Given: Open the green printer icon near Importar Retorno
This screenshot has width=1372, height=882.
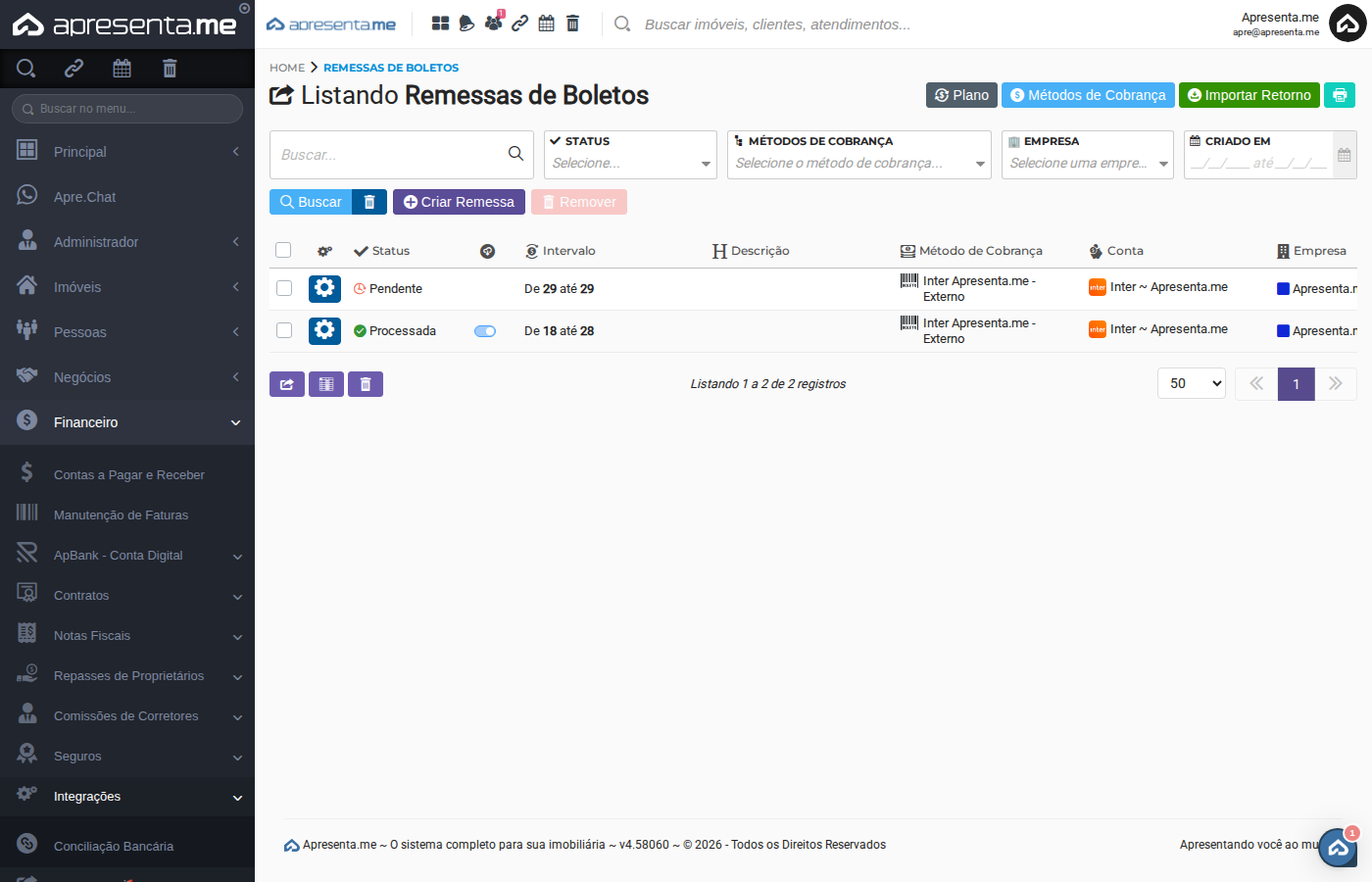Looking at the screenshot, I should (x=1340, y=95).
